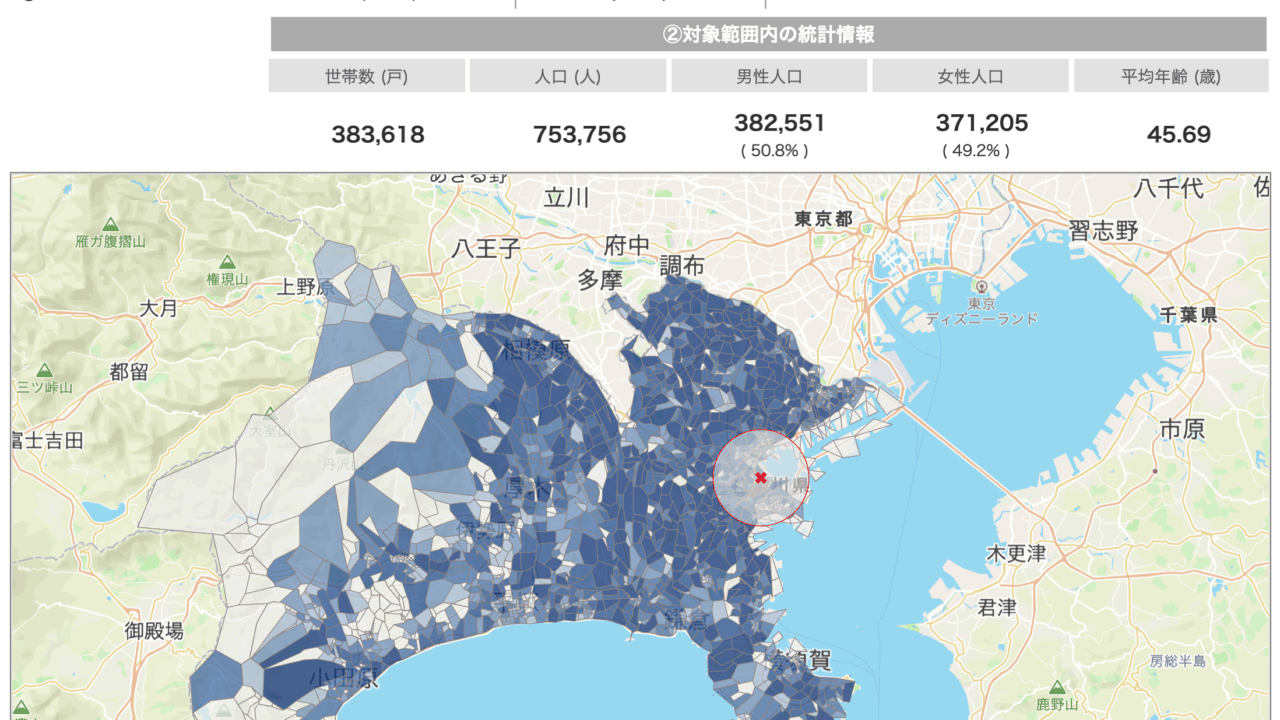Select the 男性人口 column header
The image size is (1280, 720).
pyautogui.click(x=769, y=76)
